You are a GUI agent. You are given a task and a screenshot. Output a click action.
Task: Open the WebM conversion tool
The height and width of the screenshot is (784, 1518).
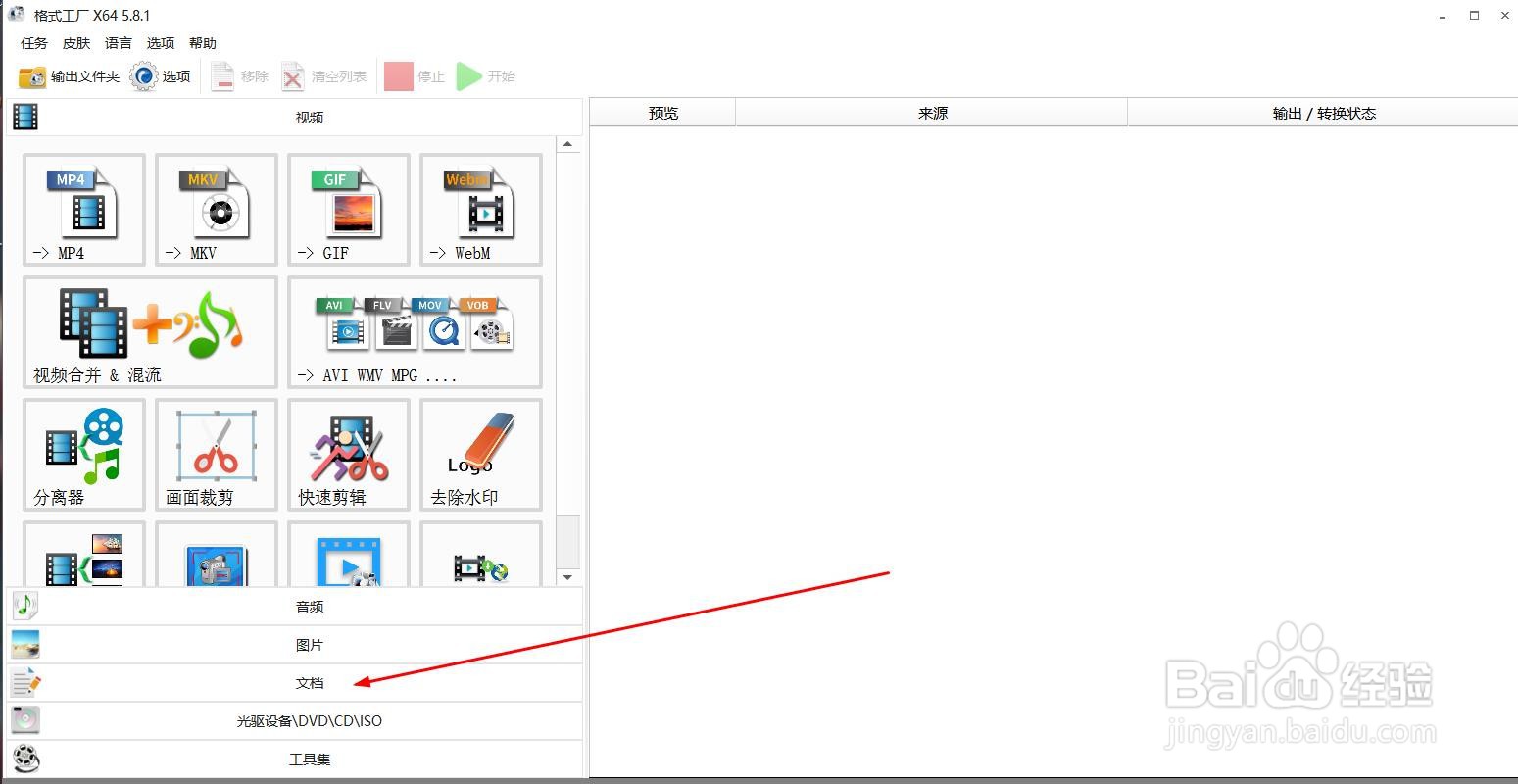click(481, 210)
